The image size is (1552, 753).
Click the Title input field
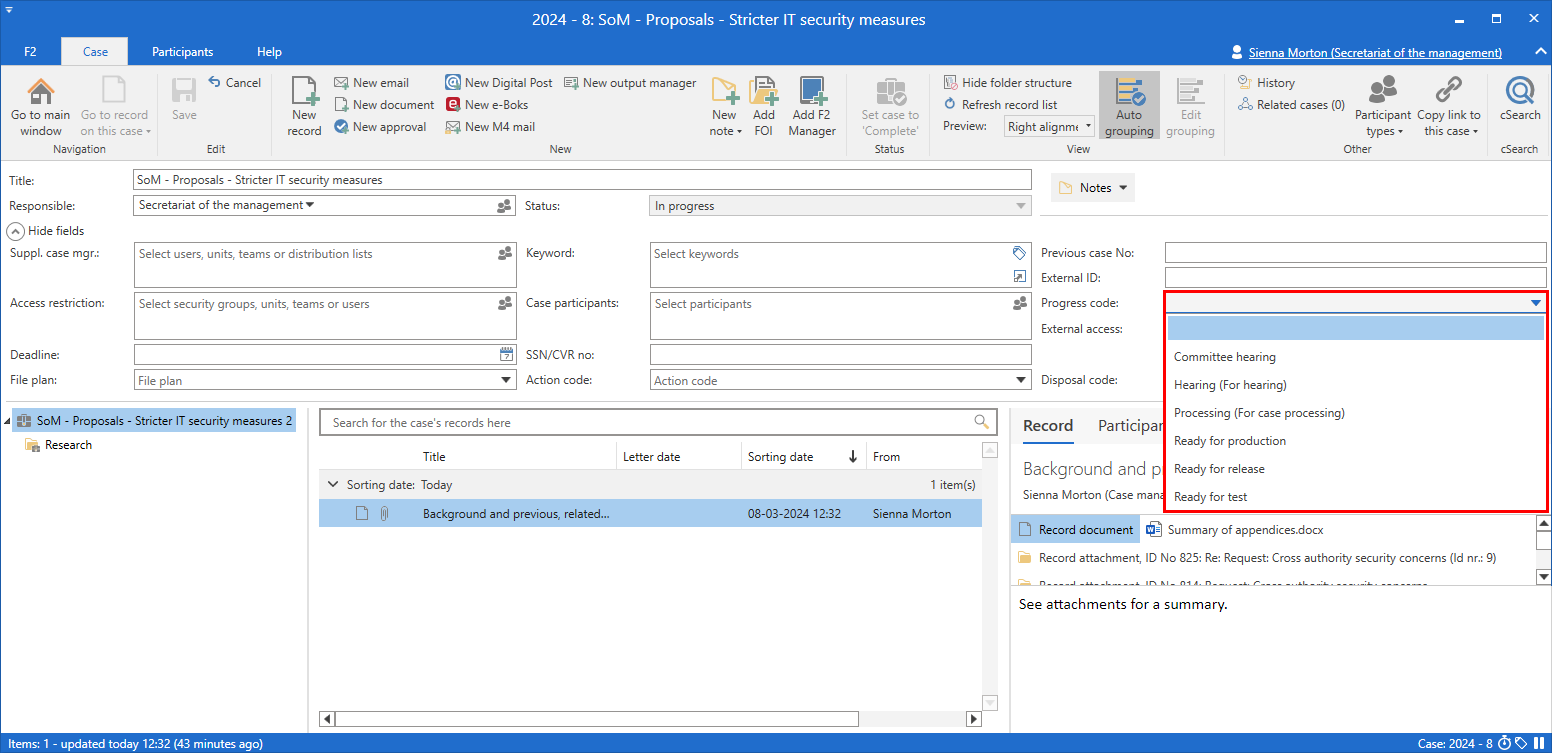coord(582,180)
